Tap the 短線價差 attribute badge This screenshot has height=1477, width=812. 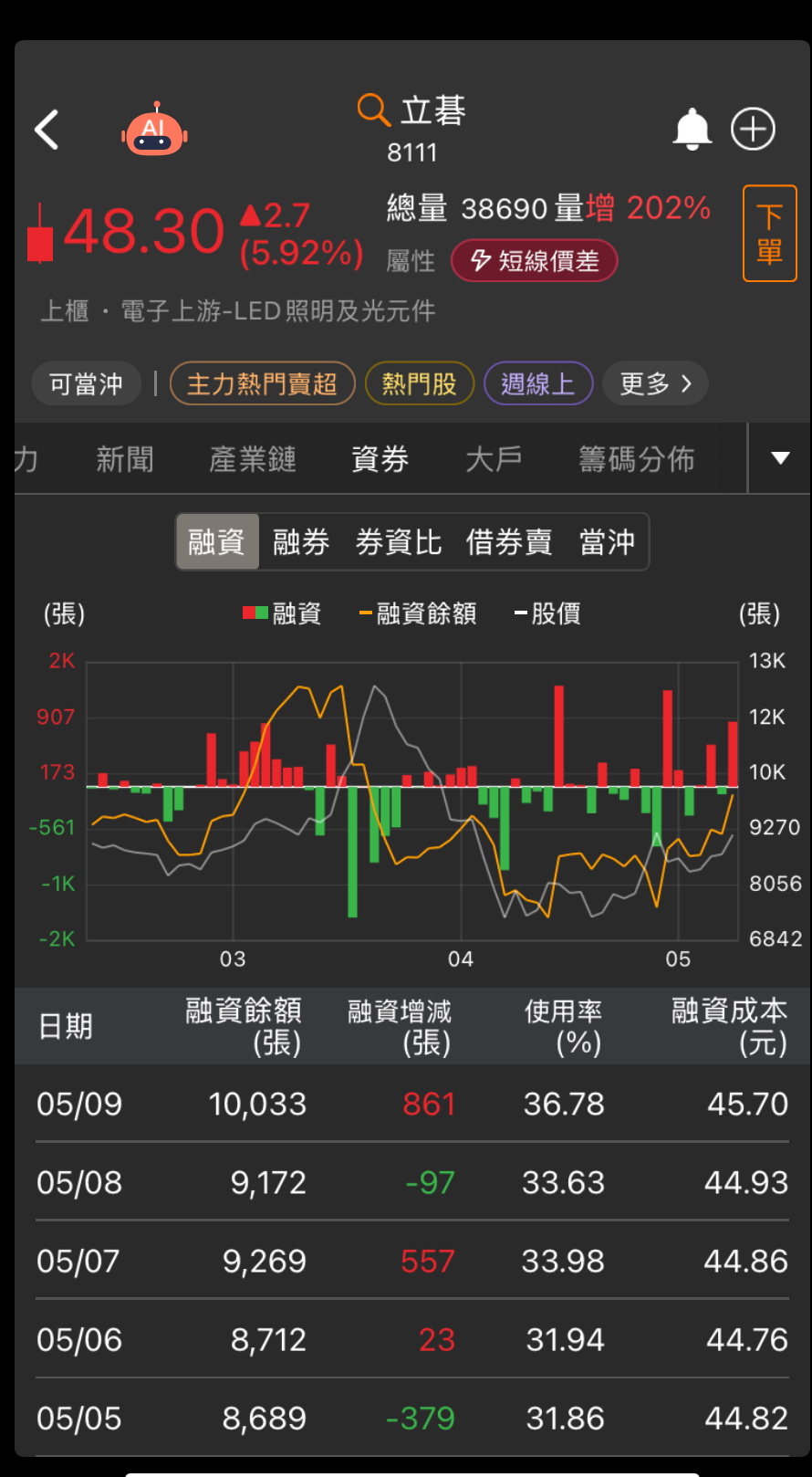[x=535, y=261]
